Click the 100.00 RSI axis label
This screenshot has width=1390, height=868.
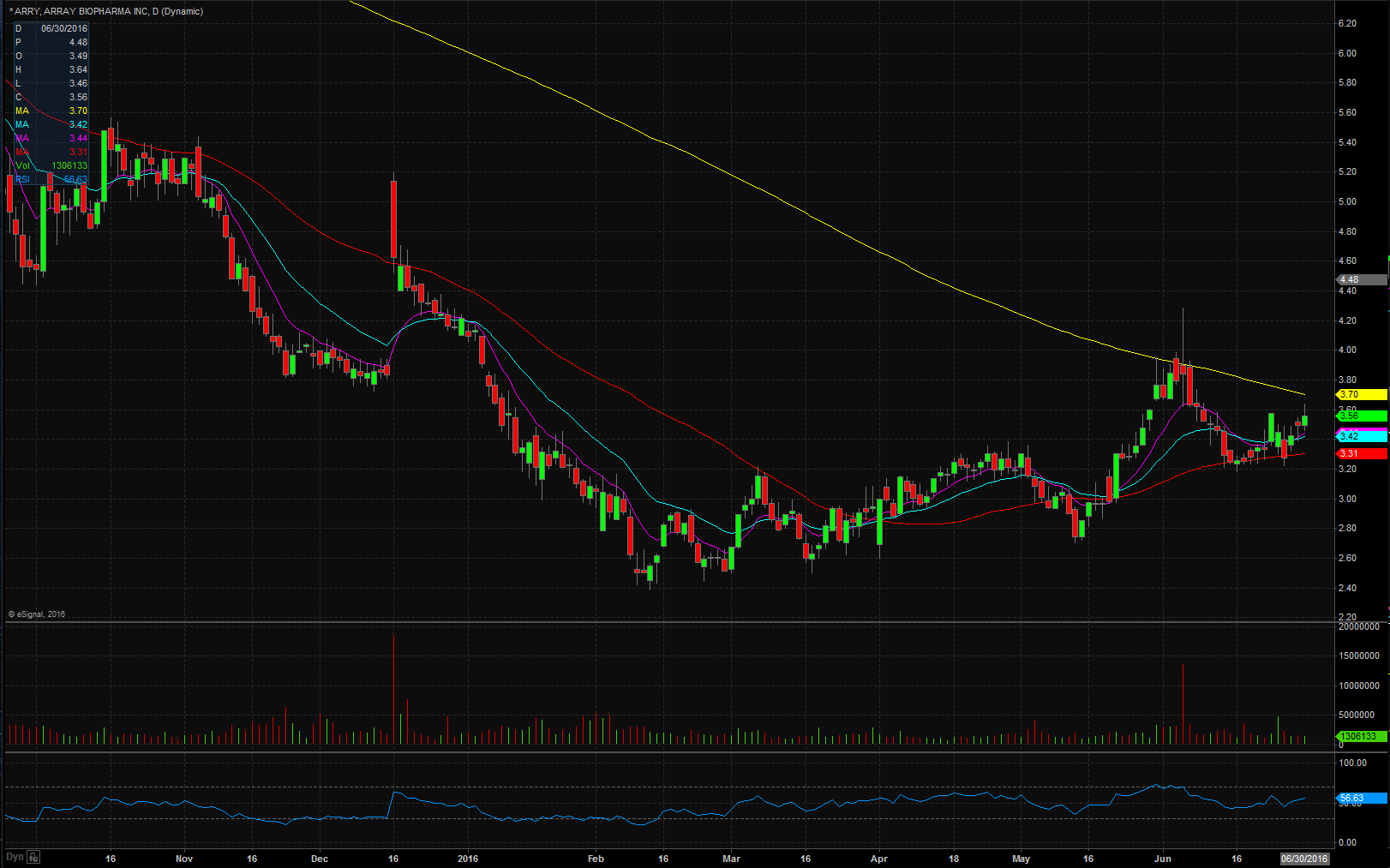coord(1353,763)
